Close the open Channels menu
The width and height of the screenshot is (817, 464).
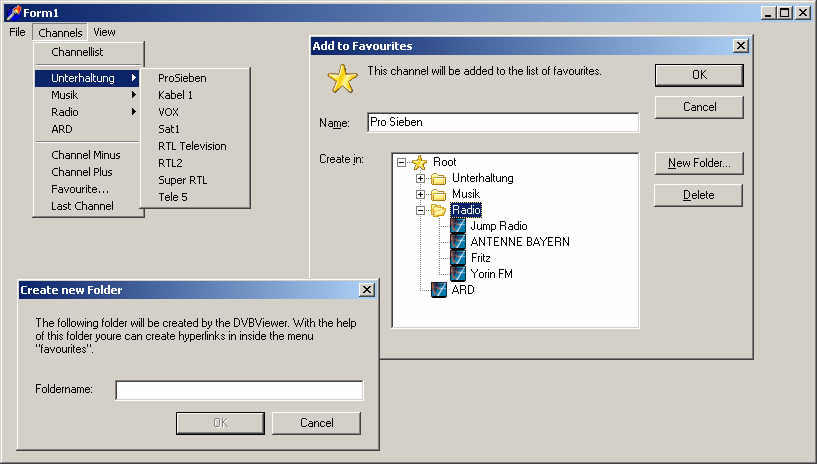(x=60, y=33)
